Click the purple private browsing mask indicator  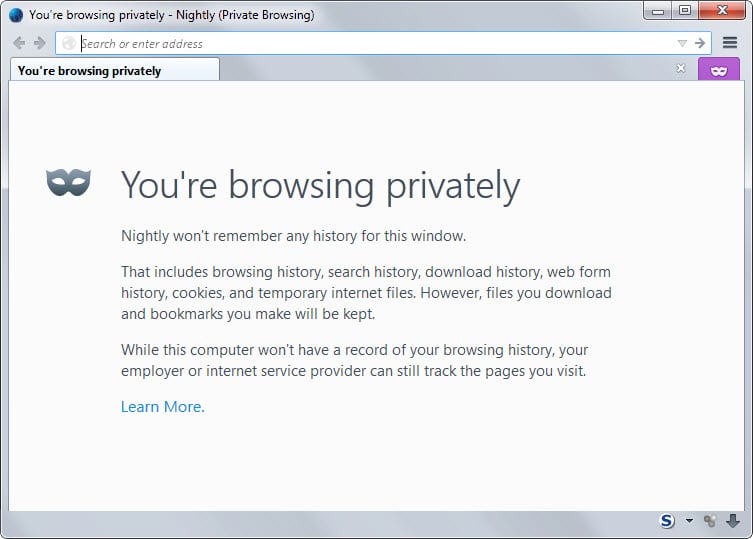point(719,70)
